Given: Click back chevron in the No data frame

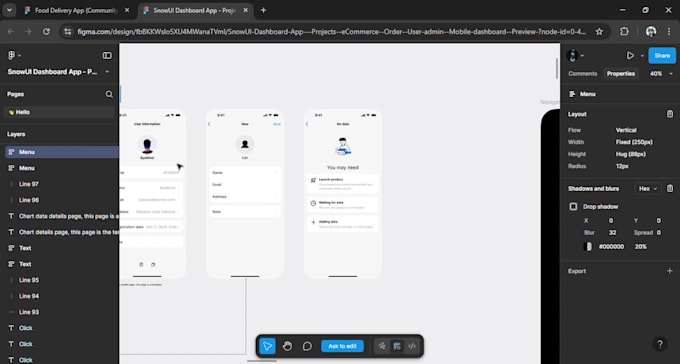Looking at the screenshot, I should [x=307, y=124].
